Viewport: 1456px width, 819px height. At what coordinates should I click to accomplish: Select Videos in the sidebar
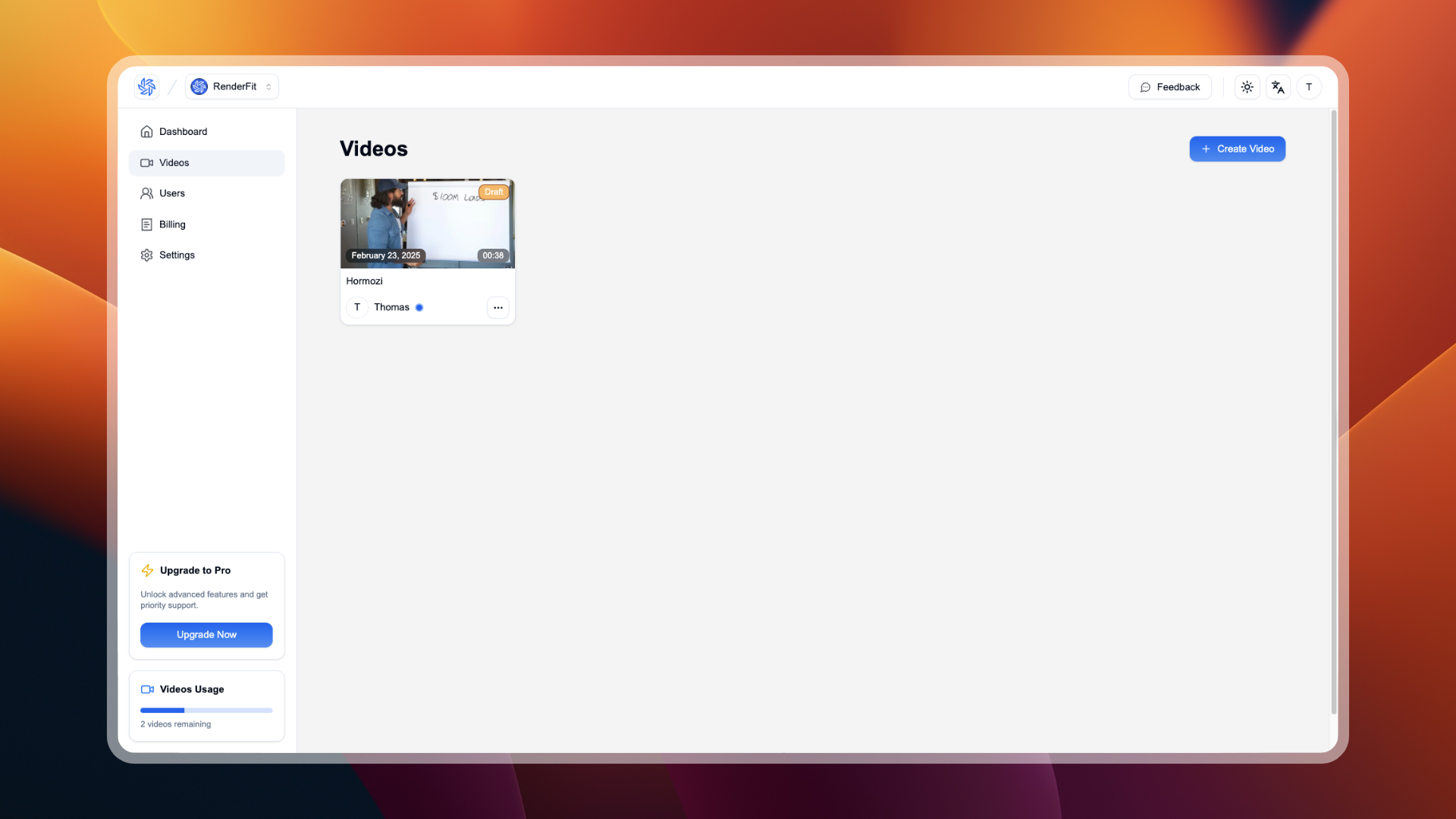tap(174, 162)
